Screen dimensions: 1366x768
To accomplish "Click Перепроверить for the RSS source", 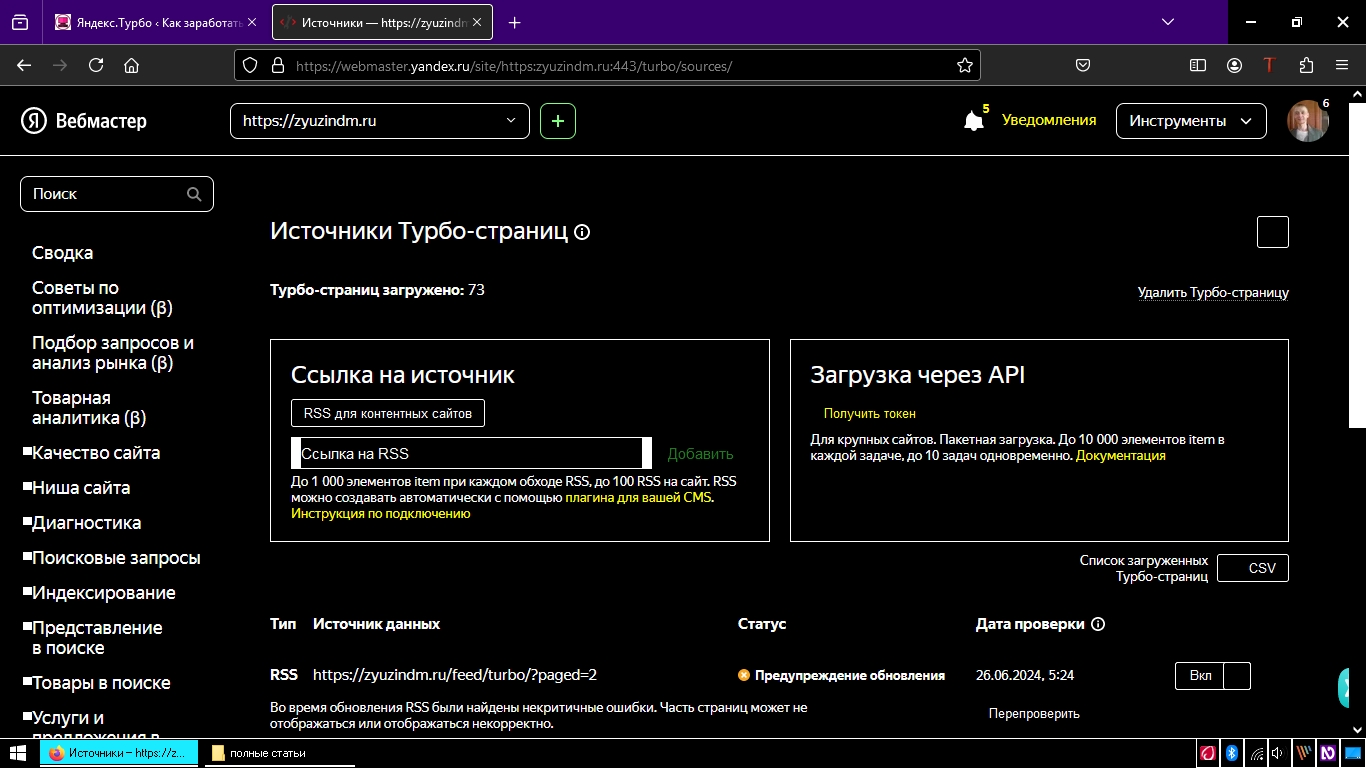I will (x=1034, y=714).
